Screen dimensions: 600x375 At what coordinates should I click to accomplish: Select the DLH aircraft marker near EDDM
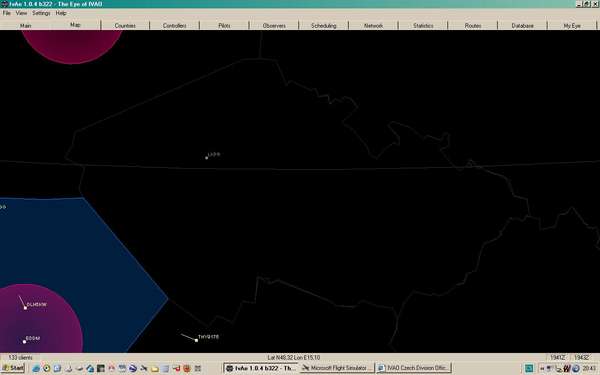(25, 308)
